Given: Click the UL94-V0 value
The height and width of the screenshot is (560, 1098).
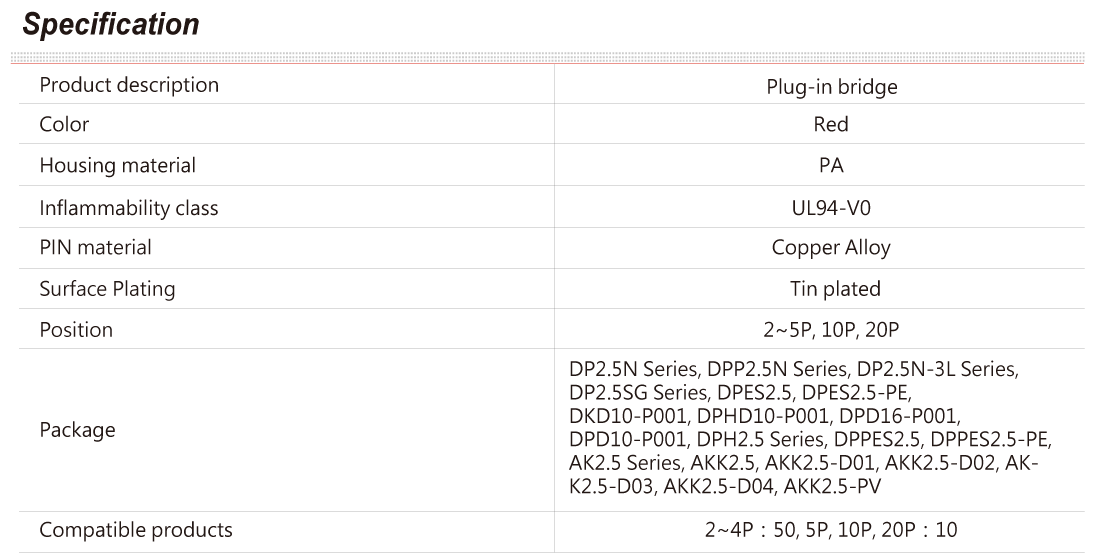Looking at the screenshot, I should pyautogui.click(x=831, y=209).
